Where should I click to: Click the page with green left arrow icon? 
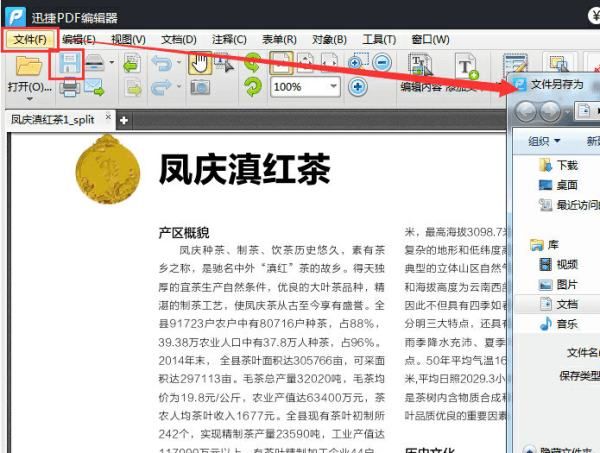click(x=132, y=63)
